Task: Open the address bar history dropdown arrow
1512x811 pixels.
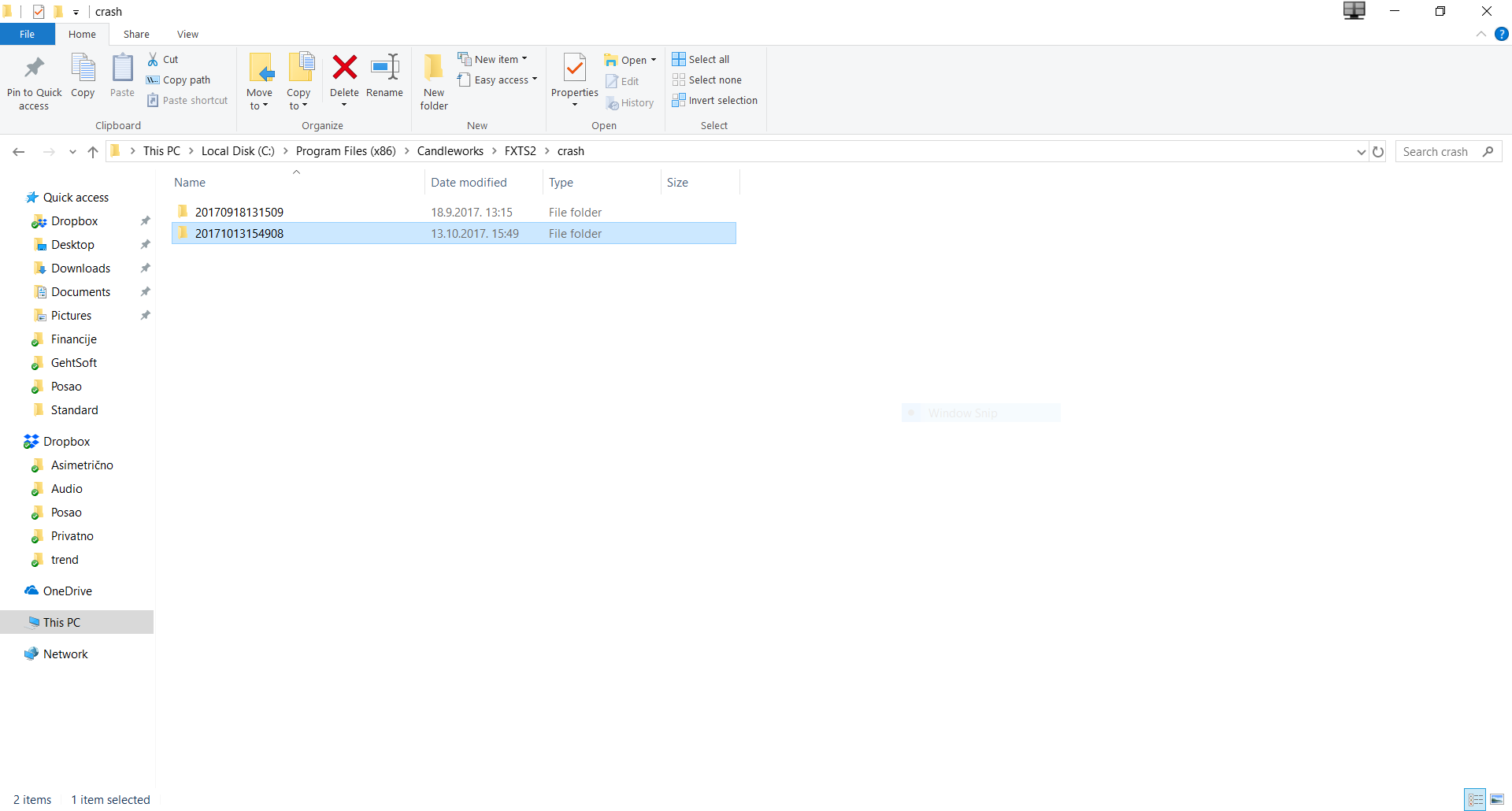Action: point(1362,152)
